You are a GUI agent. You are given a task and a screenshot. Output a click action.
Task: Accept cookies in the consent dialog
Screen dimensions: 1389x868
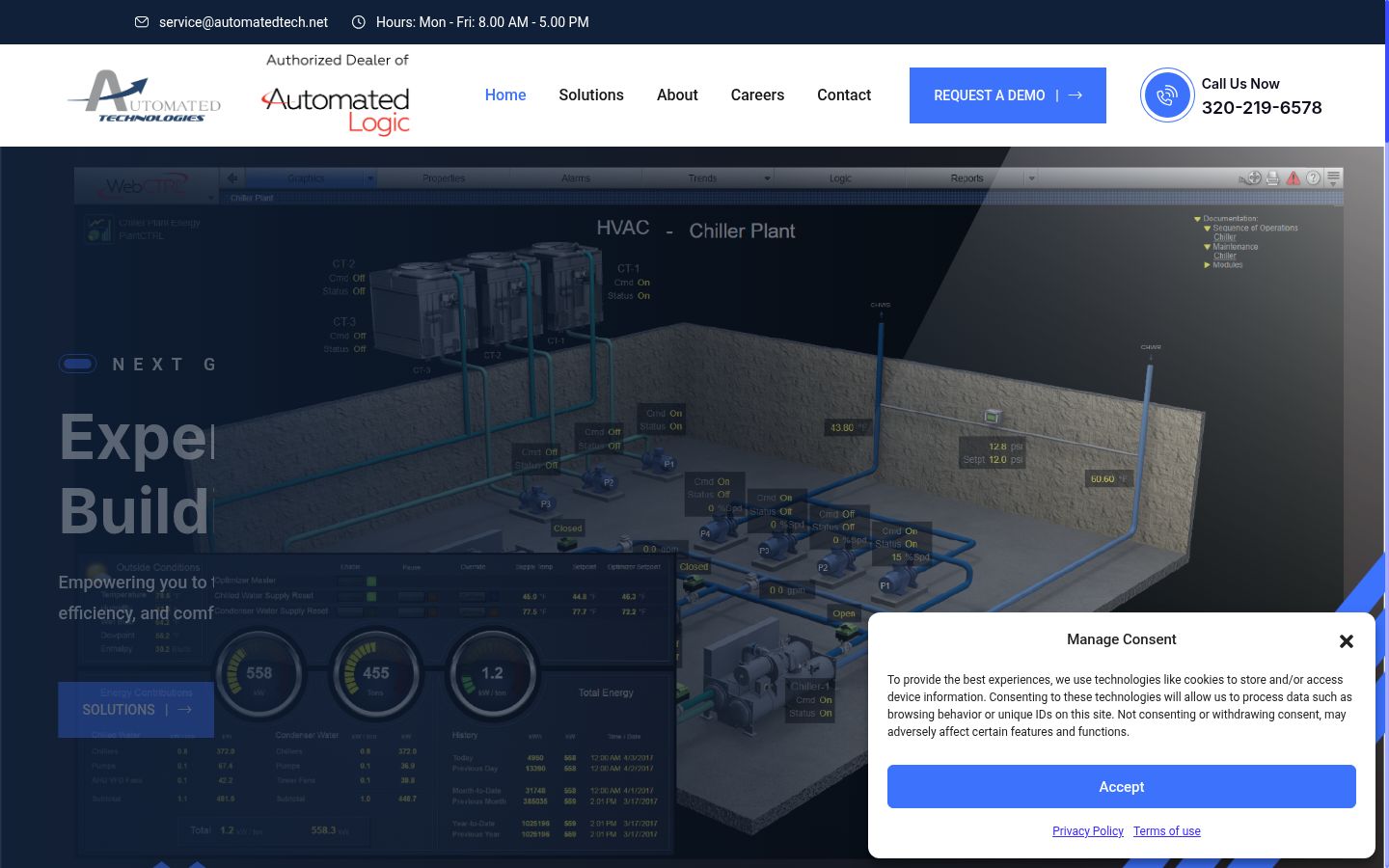[x=1122, y=787]
